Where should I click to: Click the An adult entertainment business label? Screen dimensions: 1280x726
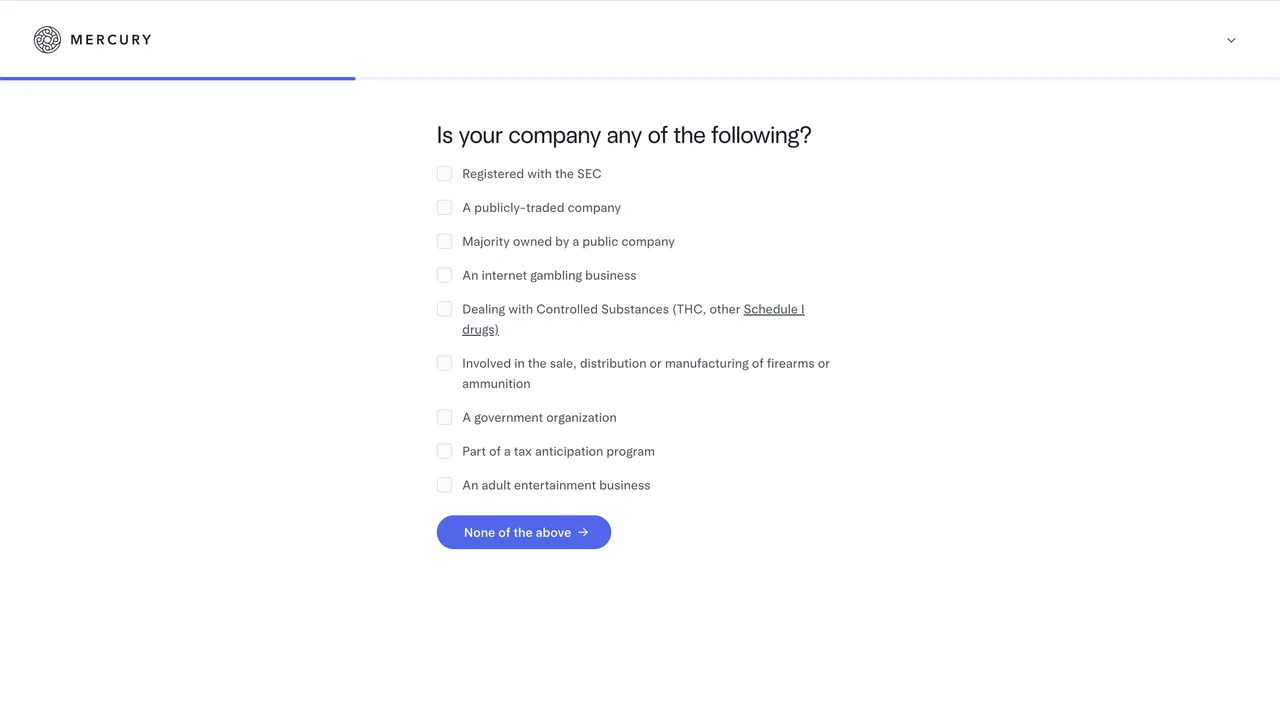coord(556,486)
